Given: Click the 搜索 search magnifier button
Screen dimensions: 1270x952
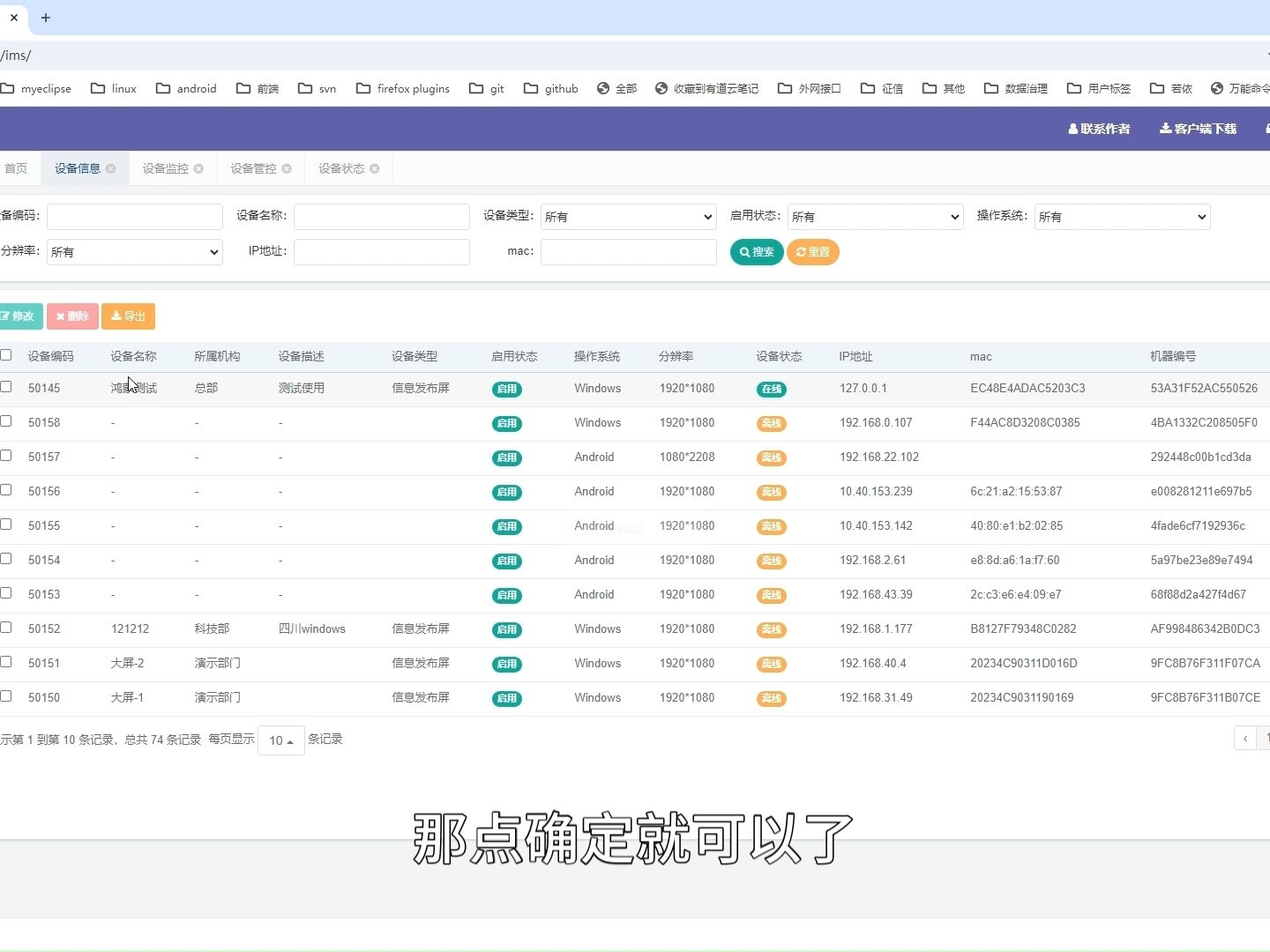Looking at the screenshot, I should [756, 252].
